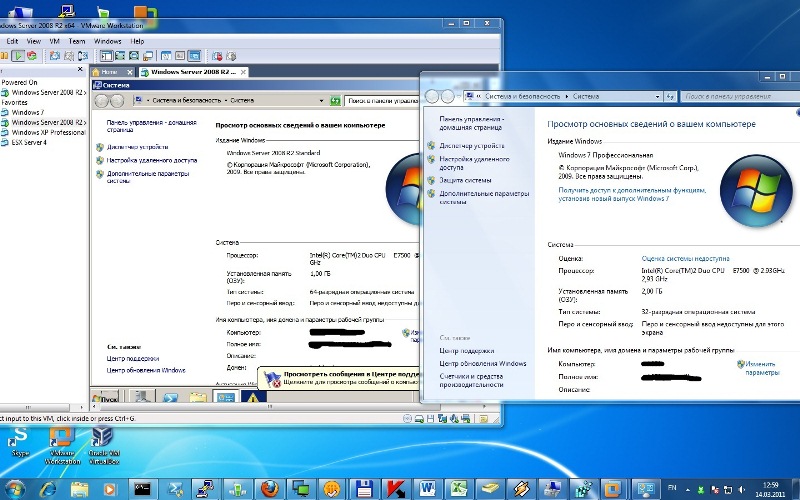Screen dimensions: 800x500
Task: Click the Kaspersky icon in the taskbar
Action: pyautogui.click(x=395, y=487)
